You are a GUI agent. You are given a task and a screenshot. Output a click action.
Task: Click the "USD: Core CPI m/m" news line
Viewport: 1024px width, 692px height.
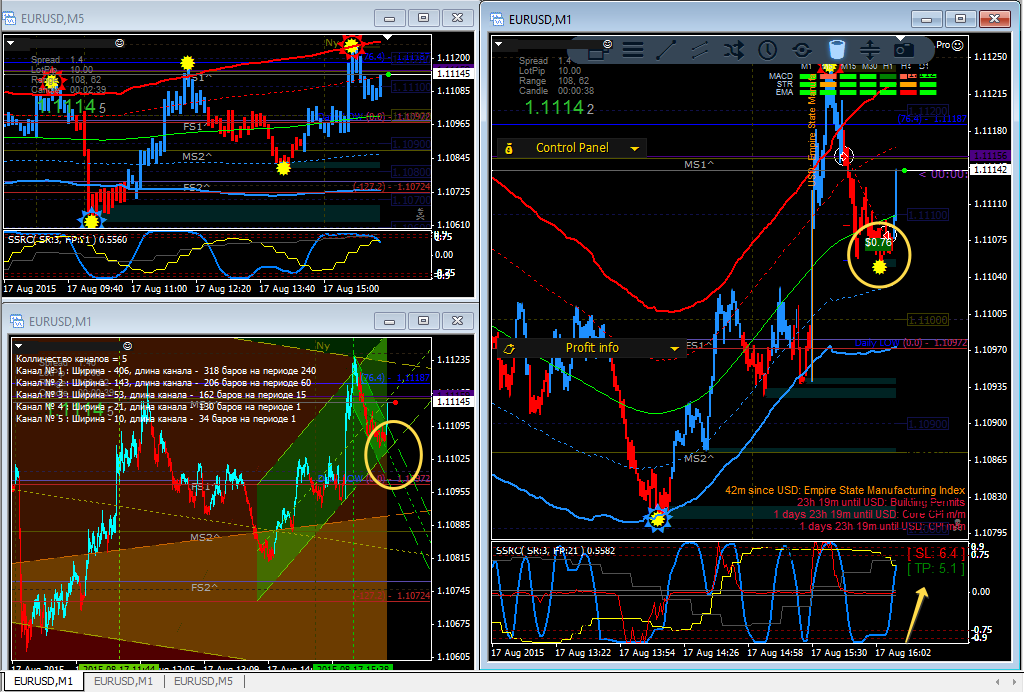click(869, 514)
